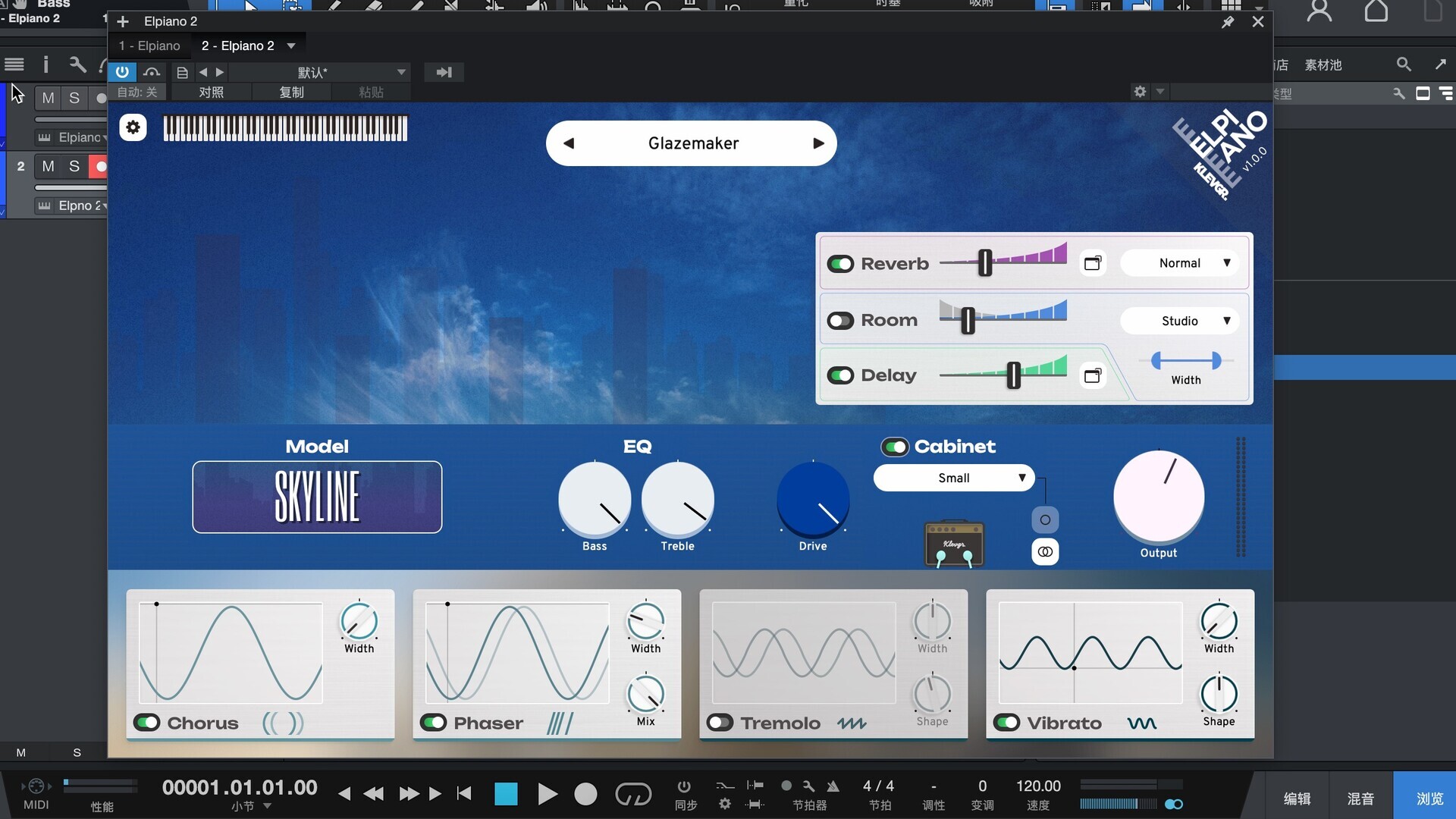Open the plugin header gear options
This screenshot has width=1456, height=819.
[x=1140, y=92]
